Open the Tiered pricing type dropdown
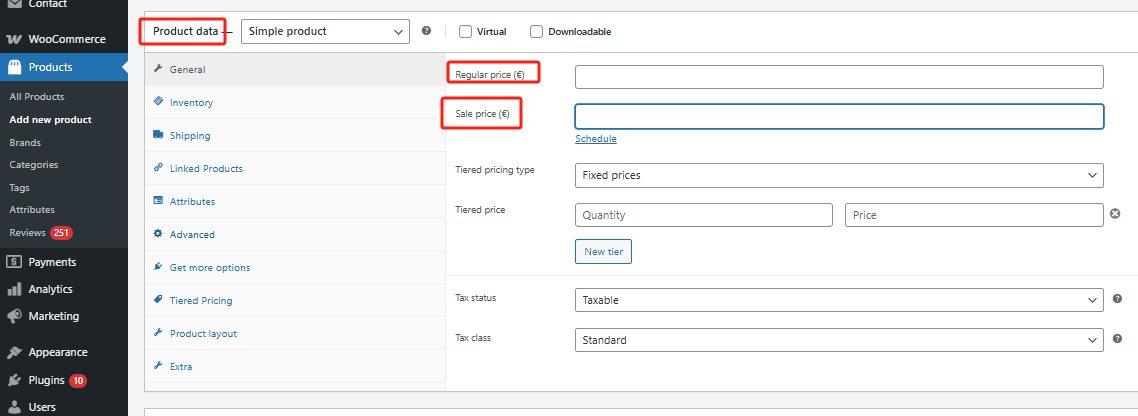 [839, 176]
